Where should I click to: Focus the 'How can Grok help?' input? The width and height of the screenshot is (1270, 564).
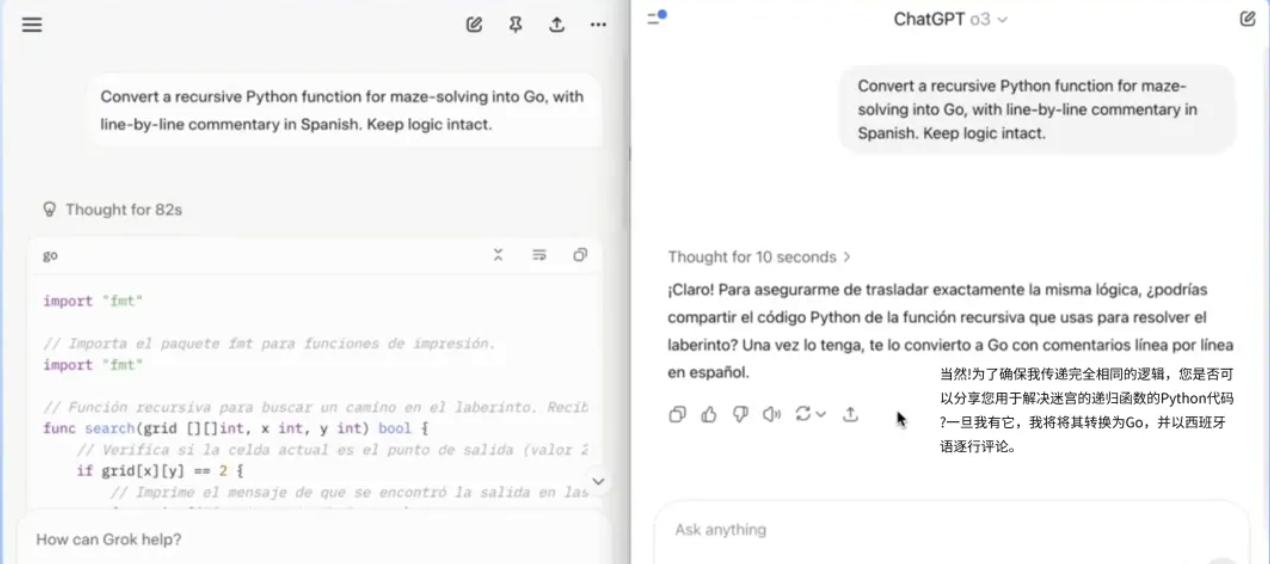point(313,539)
